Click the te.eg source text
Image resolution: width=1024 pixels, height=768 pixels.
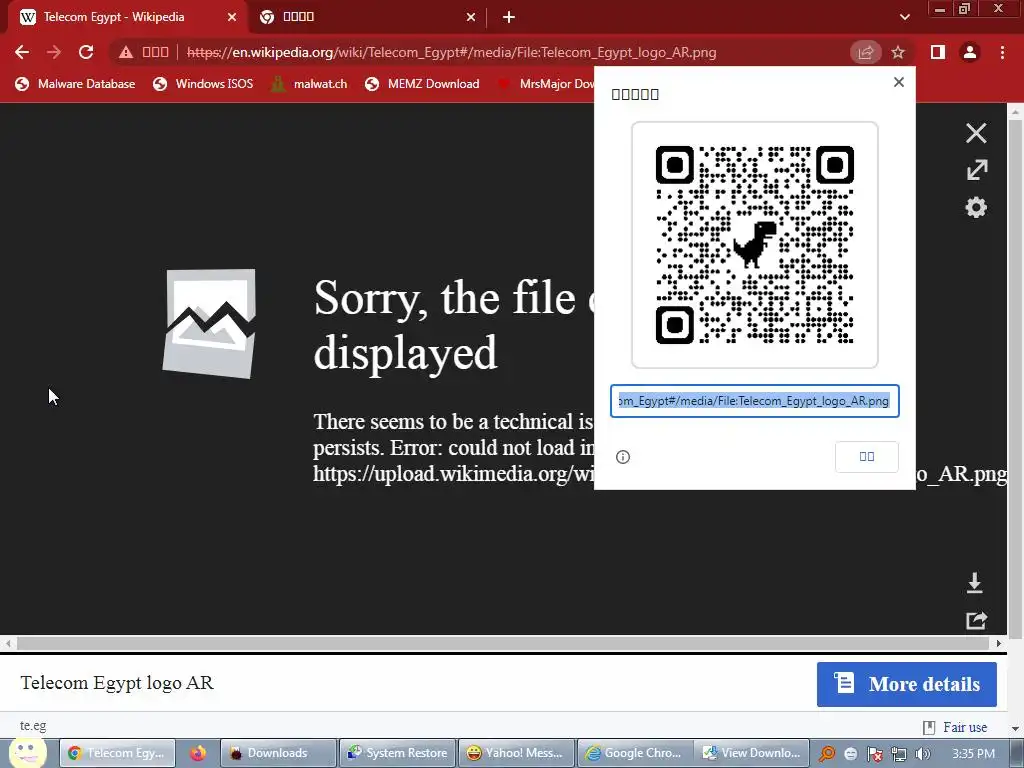[33, 726]
